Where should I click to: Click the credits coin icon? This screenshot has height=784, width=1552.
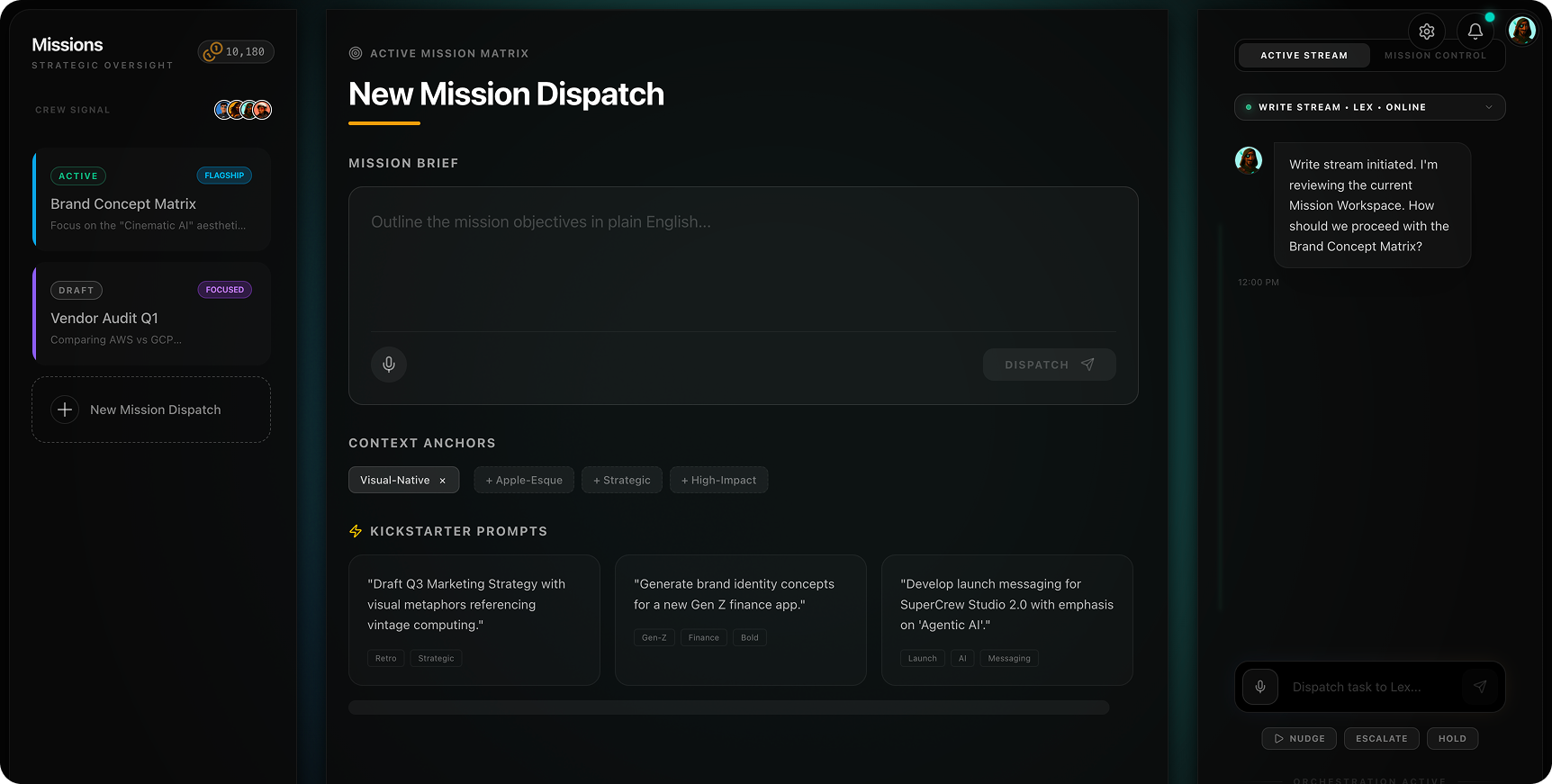pyautogui.click(x=212, y=52)
